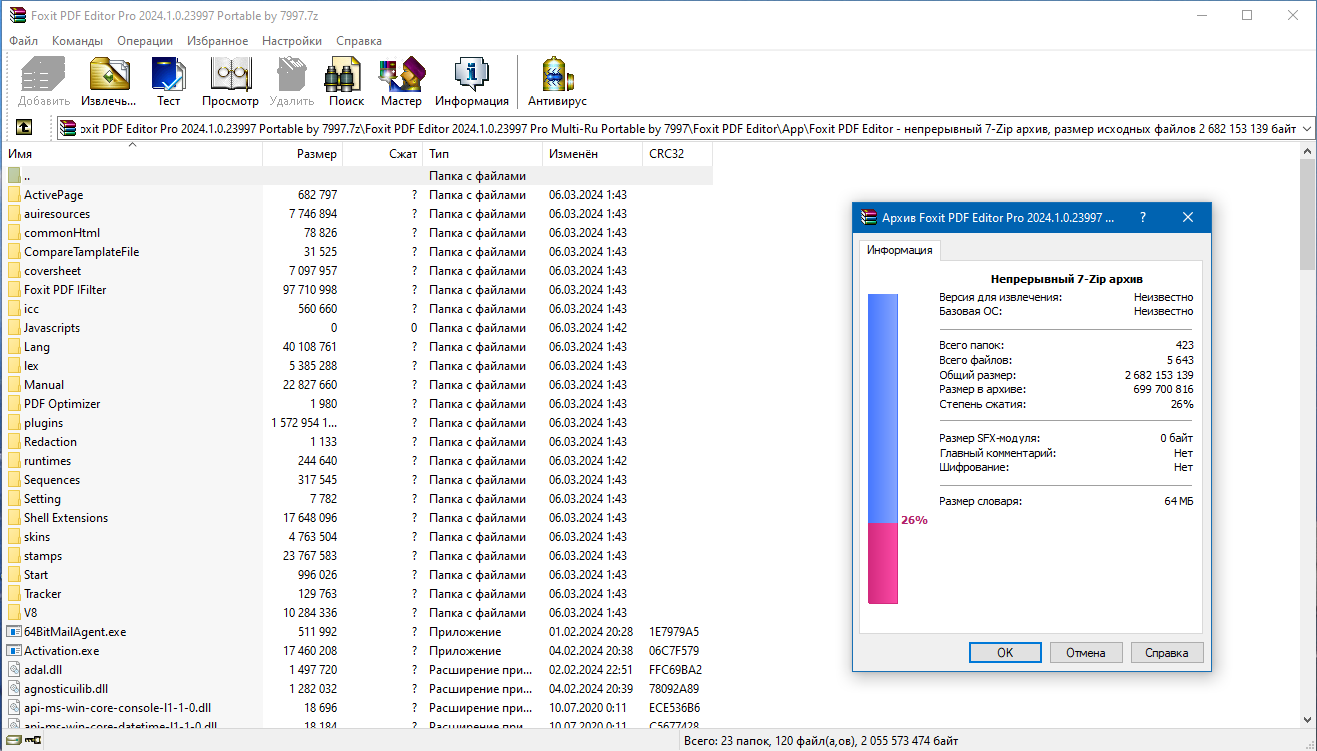Image resolution: width=1317 pixels, height=751 pixels.
Task: Select the api-ms-win-core-console-l1-1-0.dll file name
Action: (117, 708)
